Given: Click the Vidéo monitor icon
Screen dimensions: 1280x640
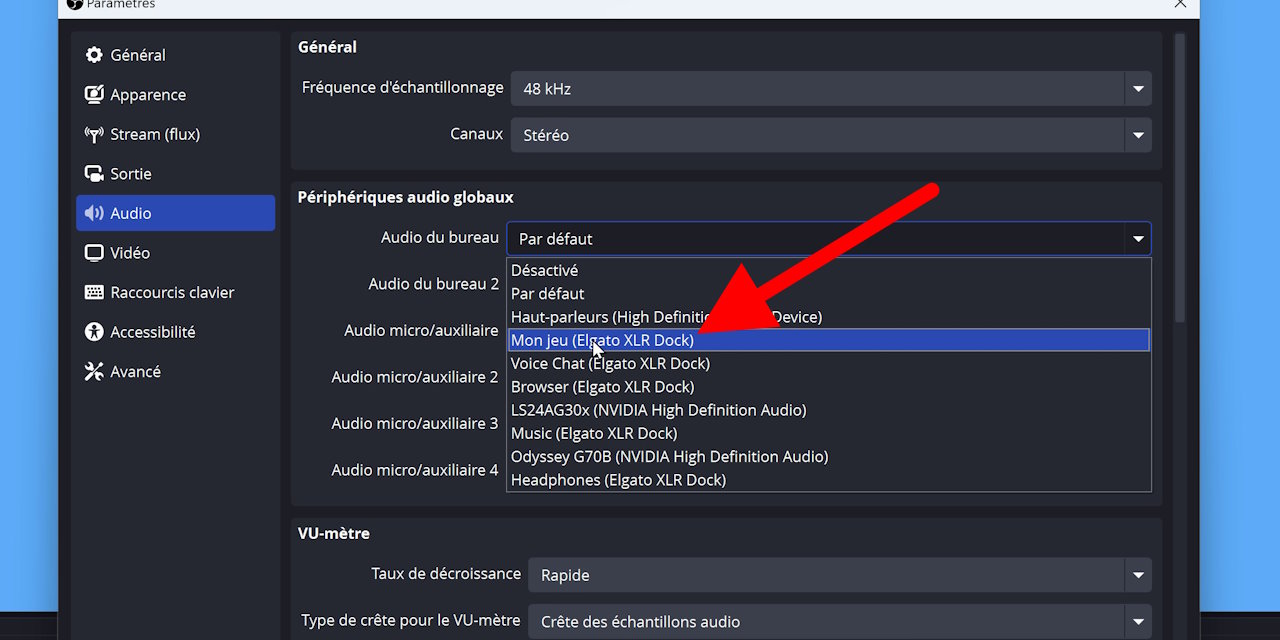Looking at the screenshot, I should click(94, 253).
